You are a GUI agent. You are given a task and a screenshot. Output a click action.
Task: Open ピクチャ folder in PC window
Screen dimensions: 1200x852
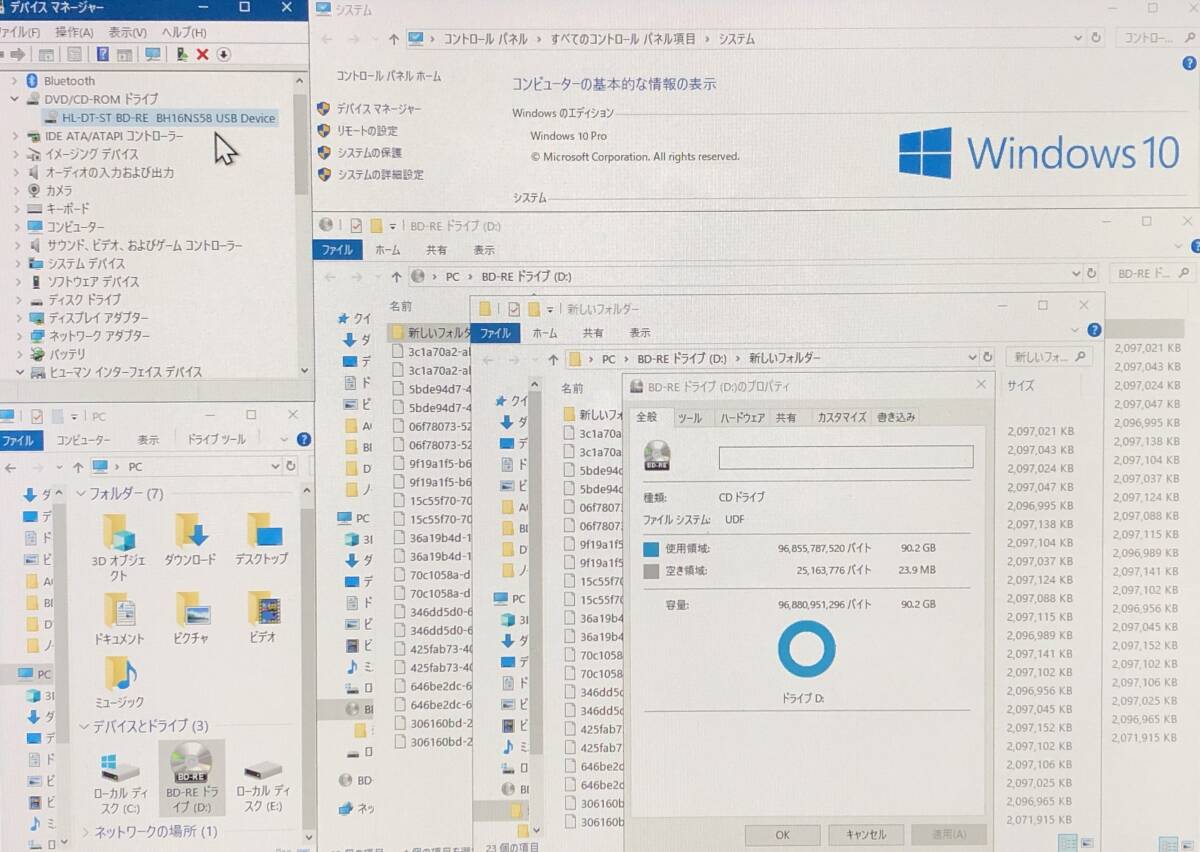tap(190, 619)
